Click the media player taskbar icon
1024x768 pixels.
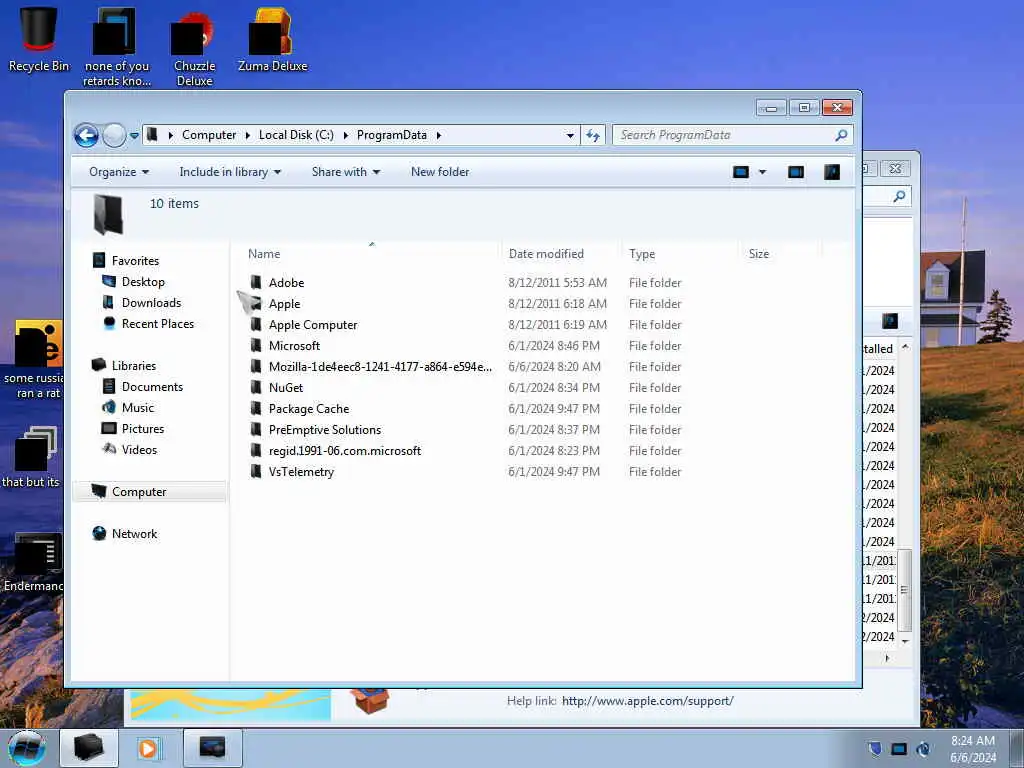(148, 748)
